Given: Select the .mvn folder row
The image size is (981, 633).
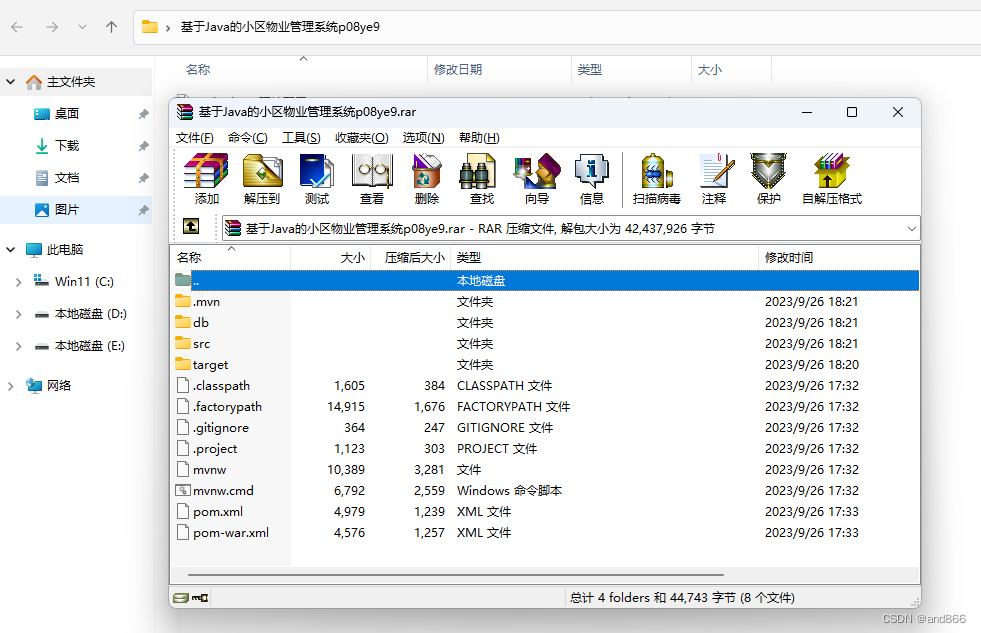Looking at the screenshot, I should 545,301.
